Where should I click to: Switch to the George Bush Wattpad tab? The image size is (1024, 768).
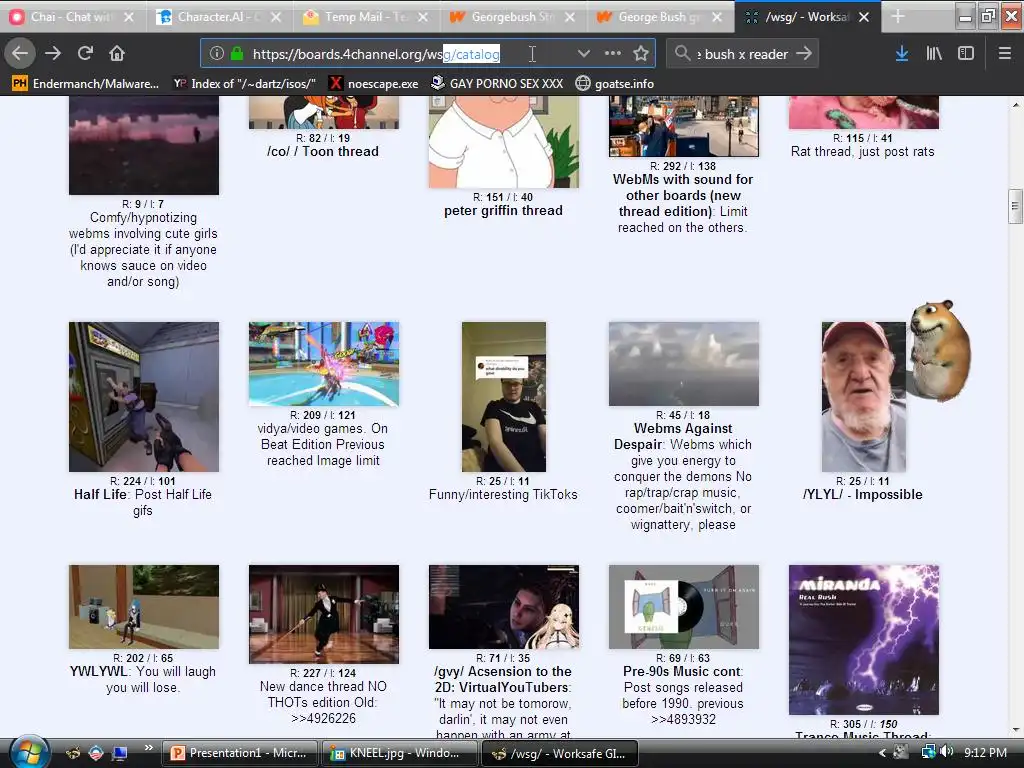[x=660, y=17]
